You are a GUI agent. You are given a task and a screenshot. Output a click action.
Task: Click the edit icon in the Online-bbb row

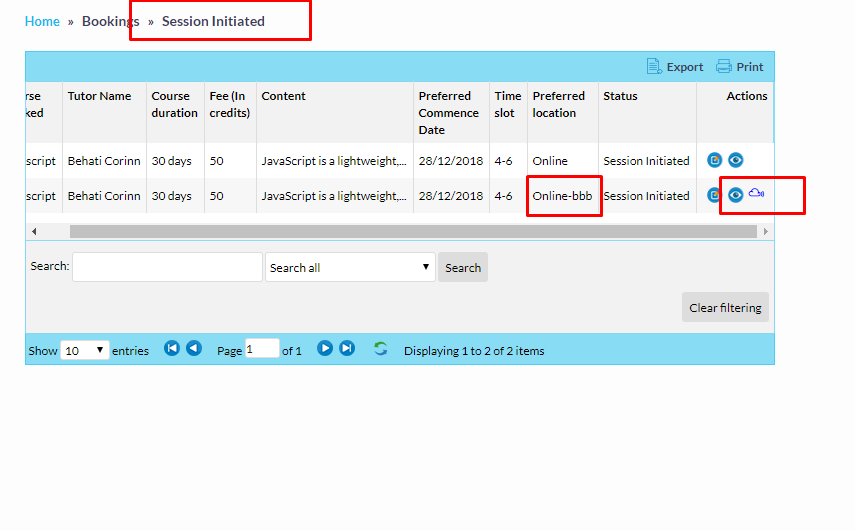tap(714, 195)
